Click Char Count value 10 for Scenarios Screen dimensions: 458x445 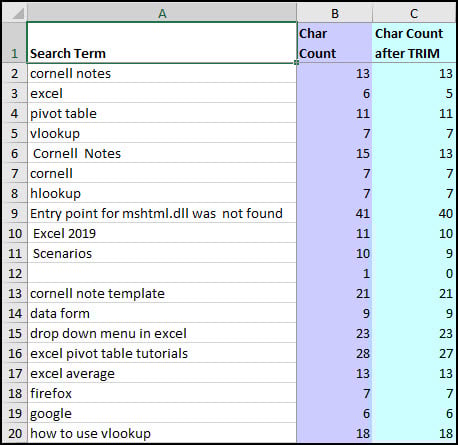click(334, 253)
